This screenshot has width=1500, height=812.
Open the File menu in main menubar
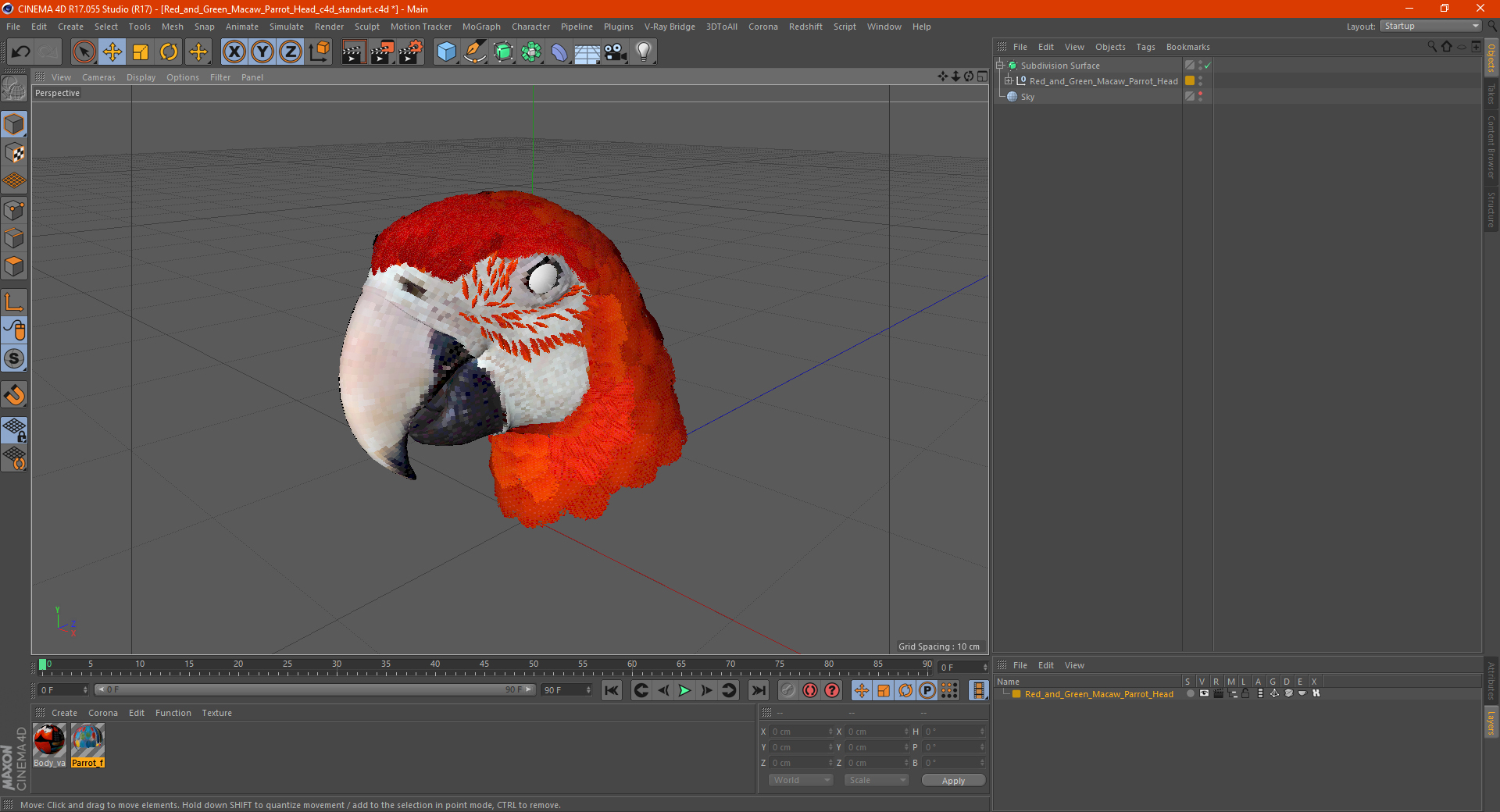pyautogui.click(x=13, y=27)
